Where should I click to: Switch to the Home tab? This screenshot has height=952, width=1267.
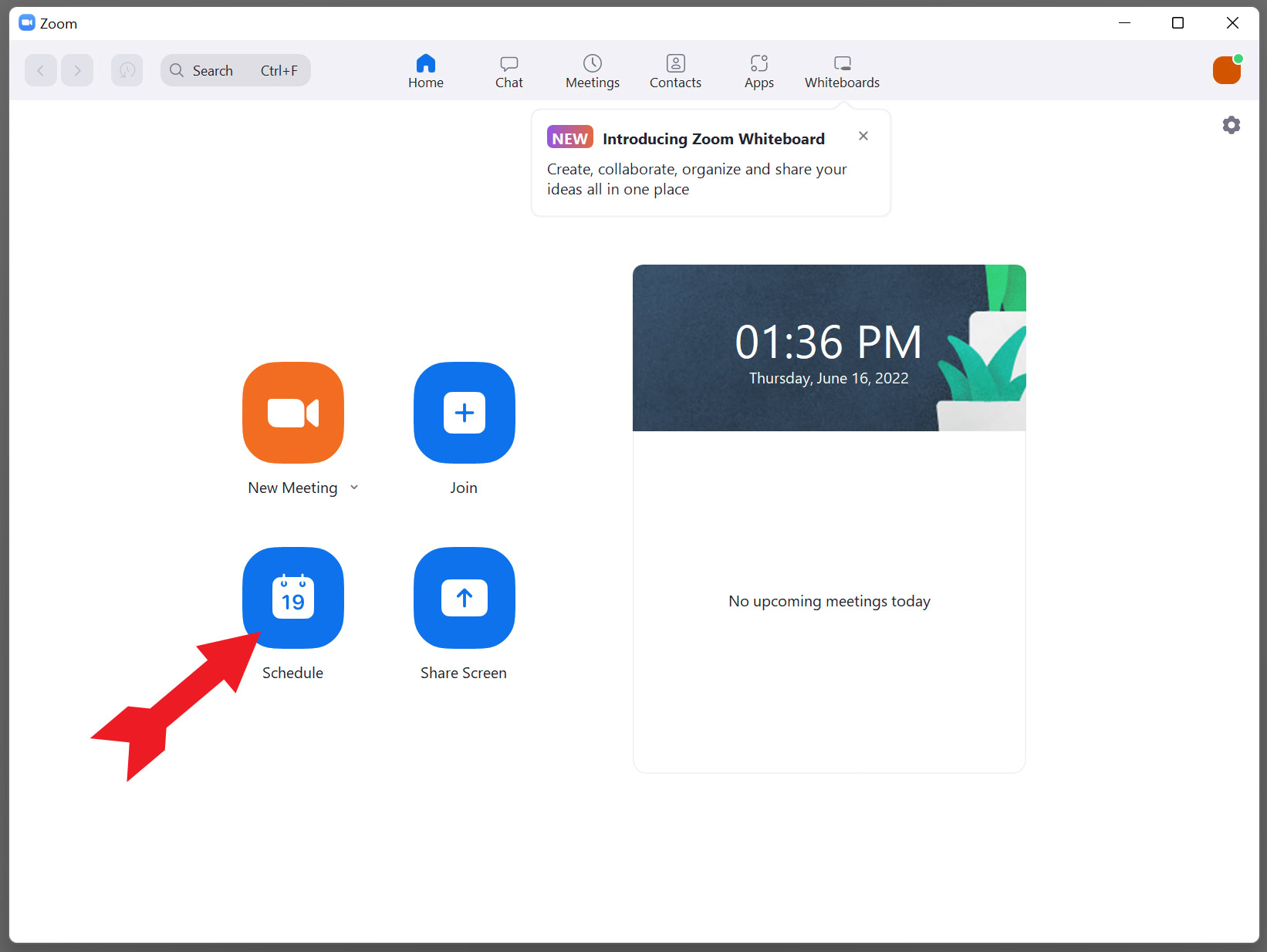click(x=426, y=71)
